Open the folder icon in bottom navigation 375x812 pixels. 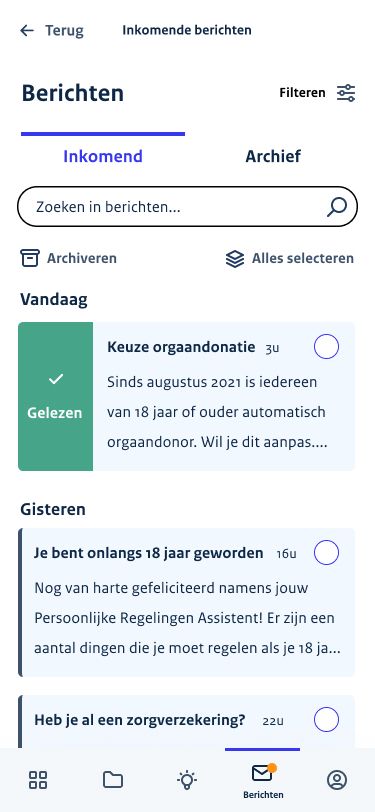(x=113, y=779)
